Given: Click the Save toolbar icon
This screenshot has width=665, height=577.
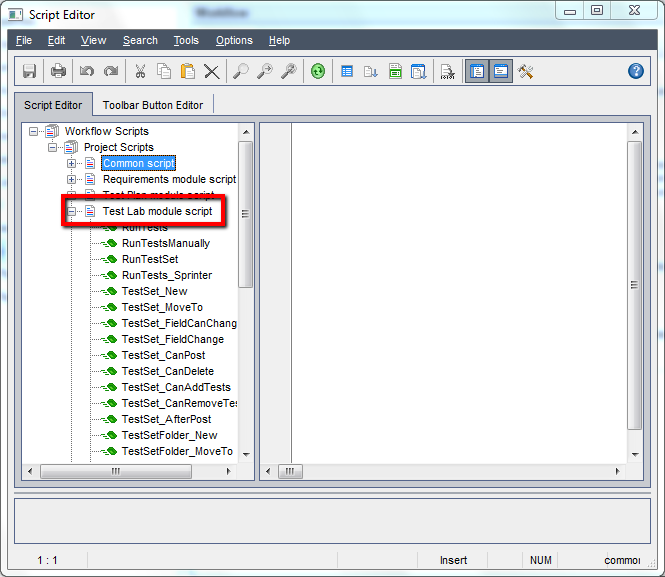Looking at the screenshot, I should (x=29, y=71).
